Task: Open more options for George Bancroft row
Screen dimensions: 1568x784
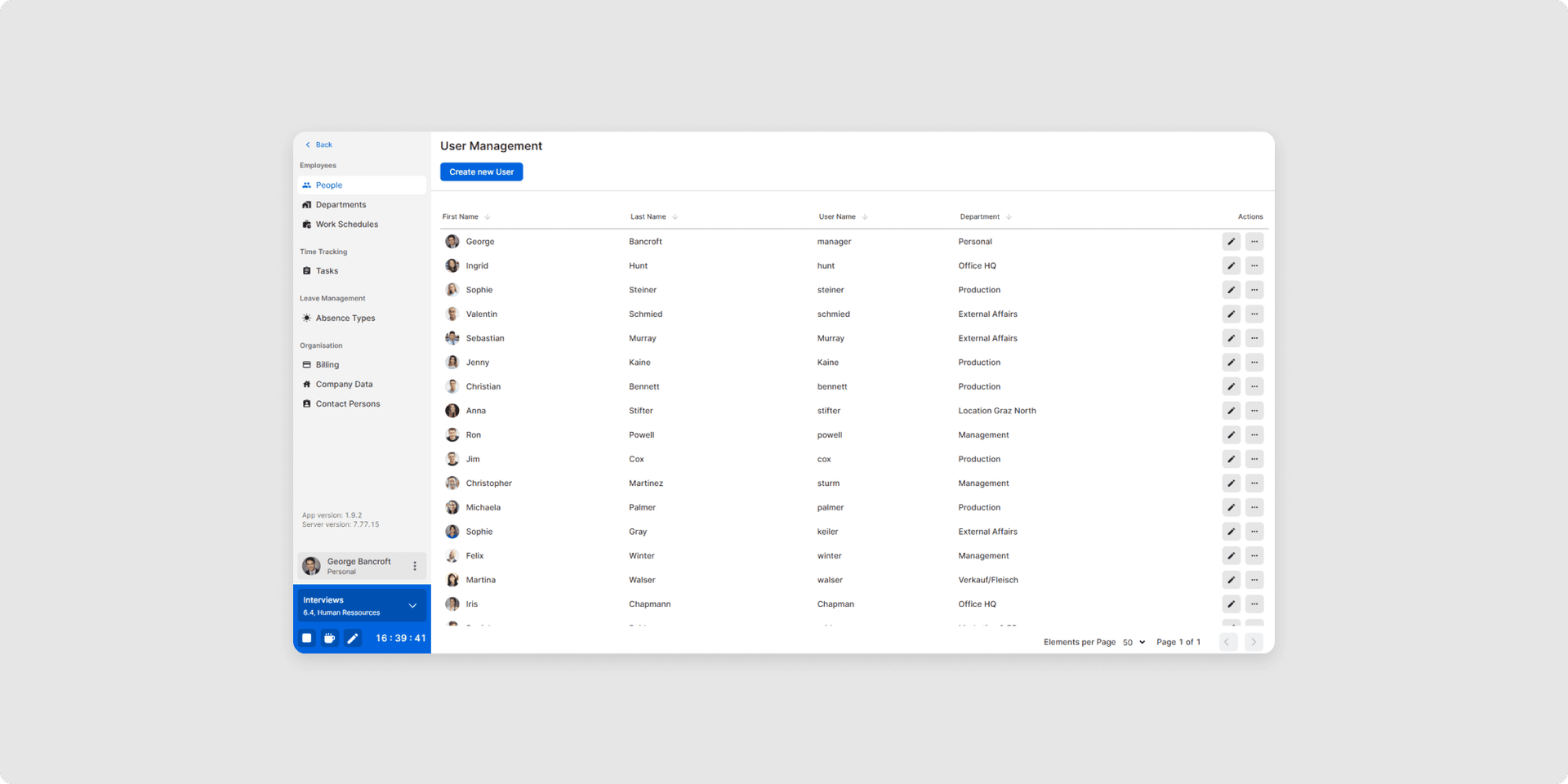Action: (1254, 242)
